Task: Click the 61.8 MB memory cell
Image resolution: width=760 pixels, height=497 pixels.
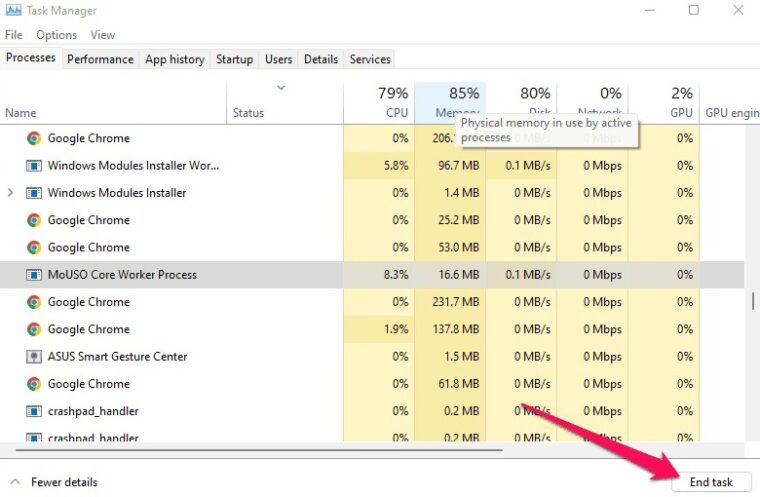Action: tap(450, 384)
